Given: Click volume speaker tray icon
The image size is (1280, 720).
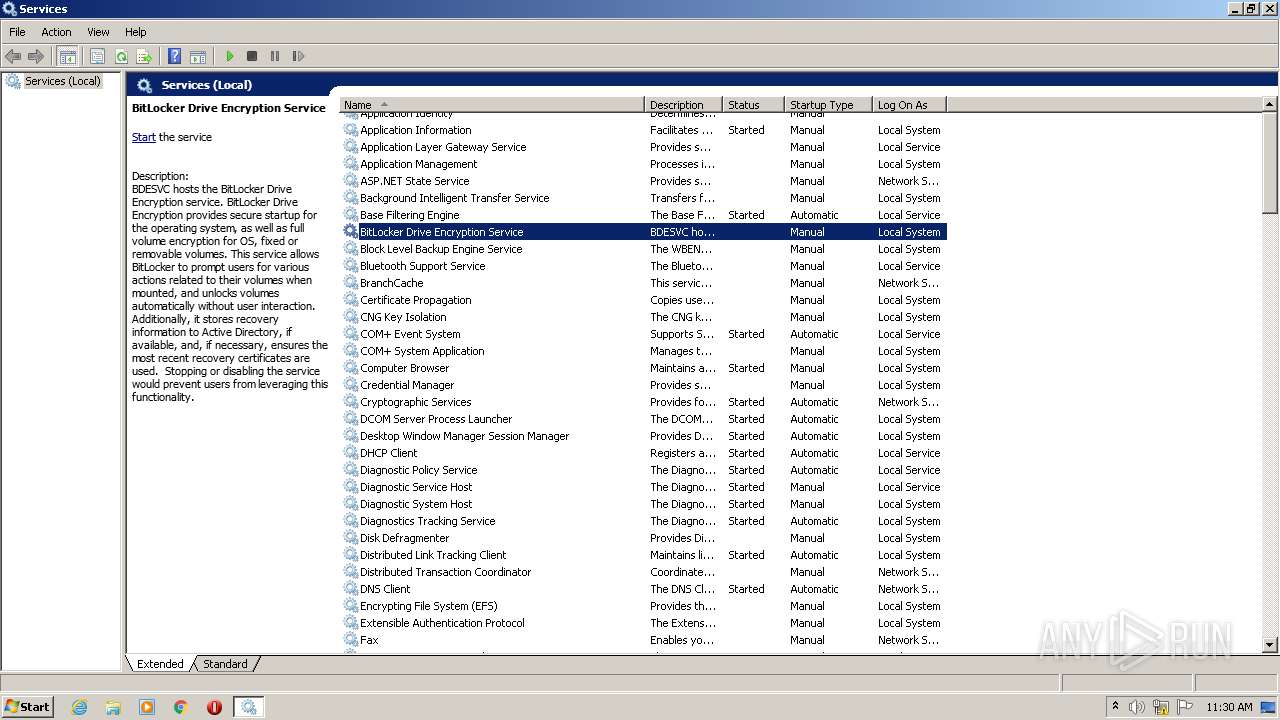Looking at the screenshot, I should click(x=1136, y=707).
